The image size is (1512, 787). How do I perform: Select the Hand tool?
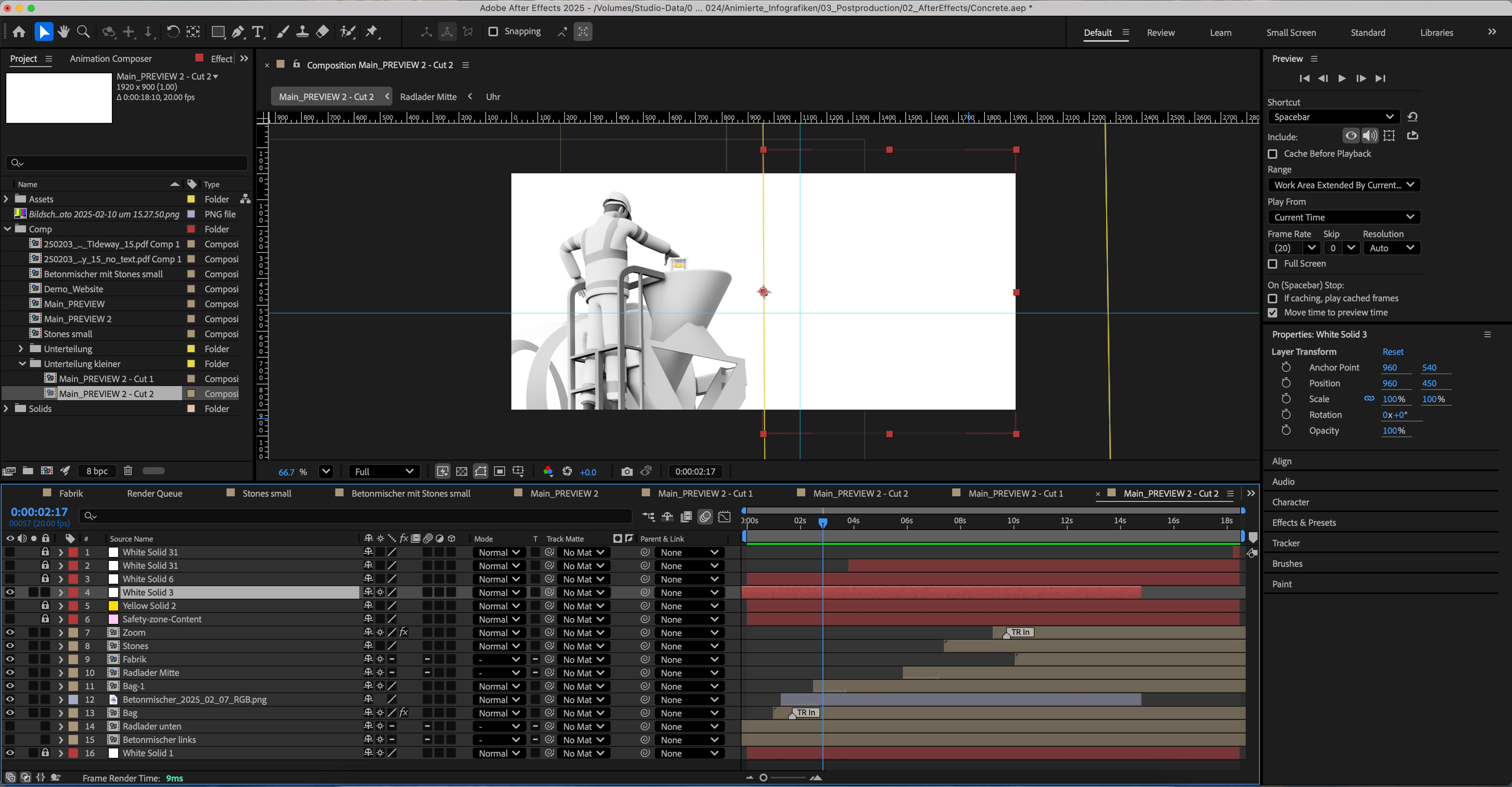tap(63, 32)
